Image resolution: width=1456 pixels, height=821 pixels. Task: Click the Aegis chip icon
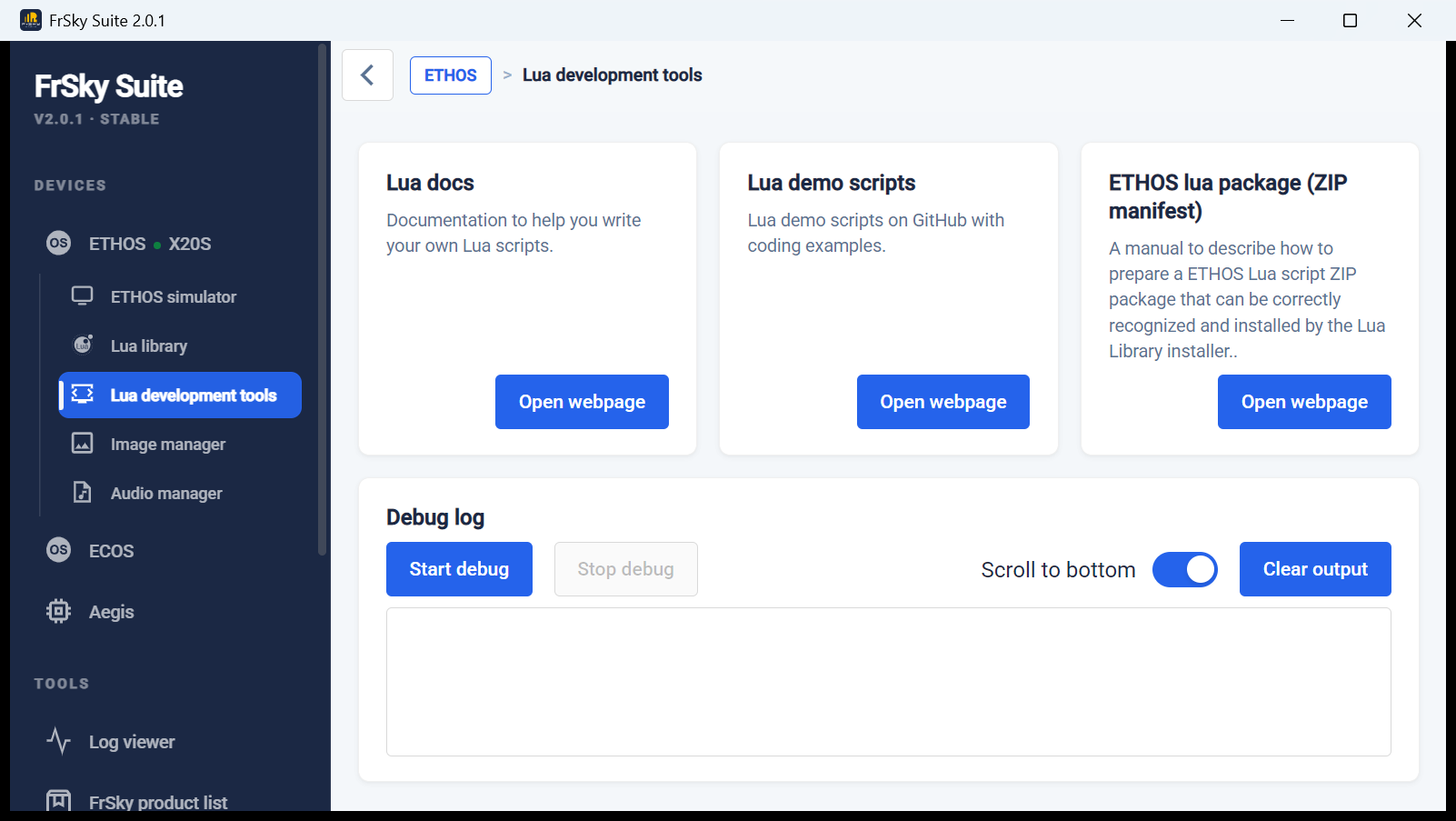(x=58, y=611)
